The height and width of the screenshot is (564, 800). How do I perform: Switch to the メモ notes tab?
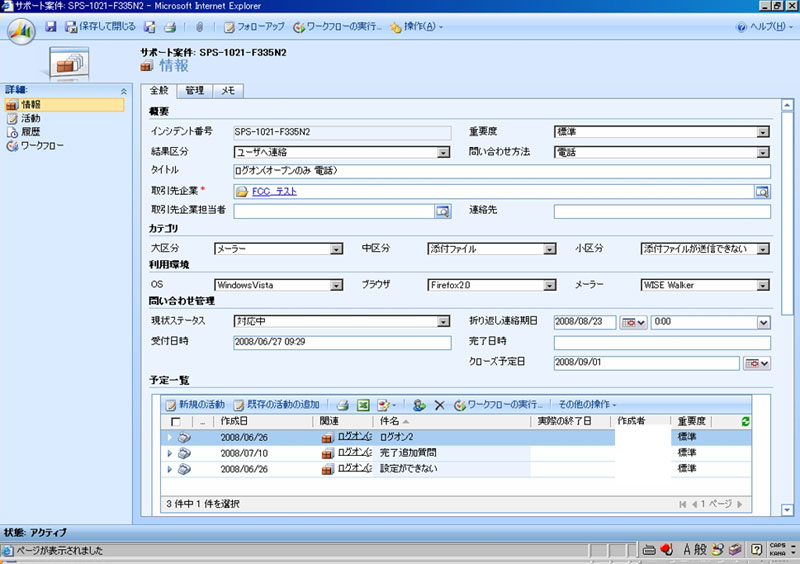pyautogui.click(x=228, y=91)
